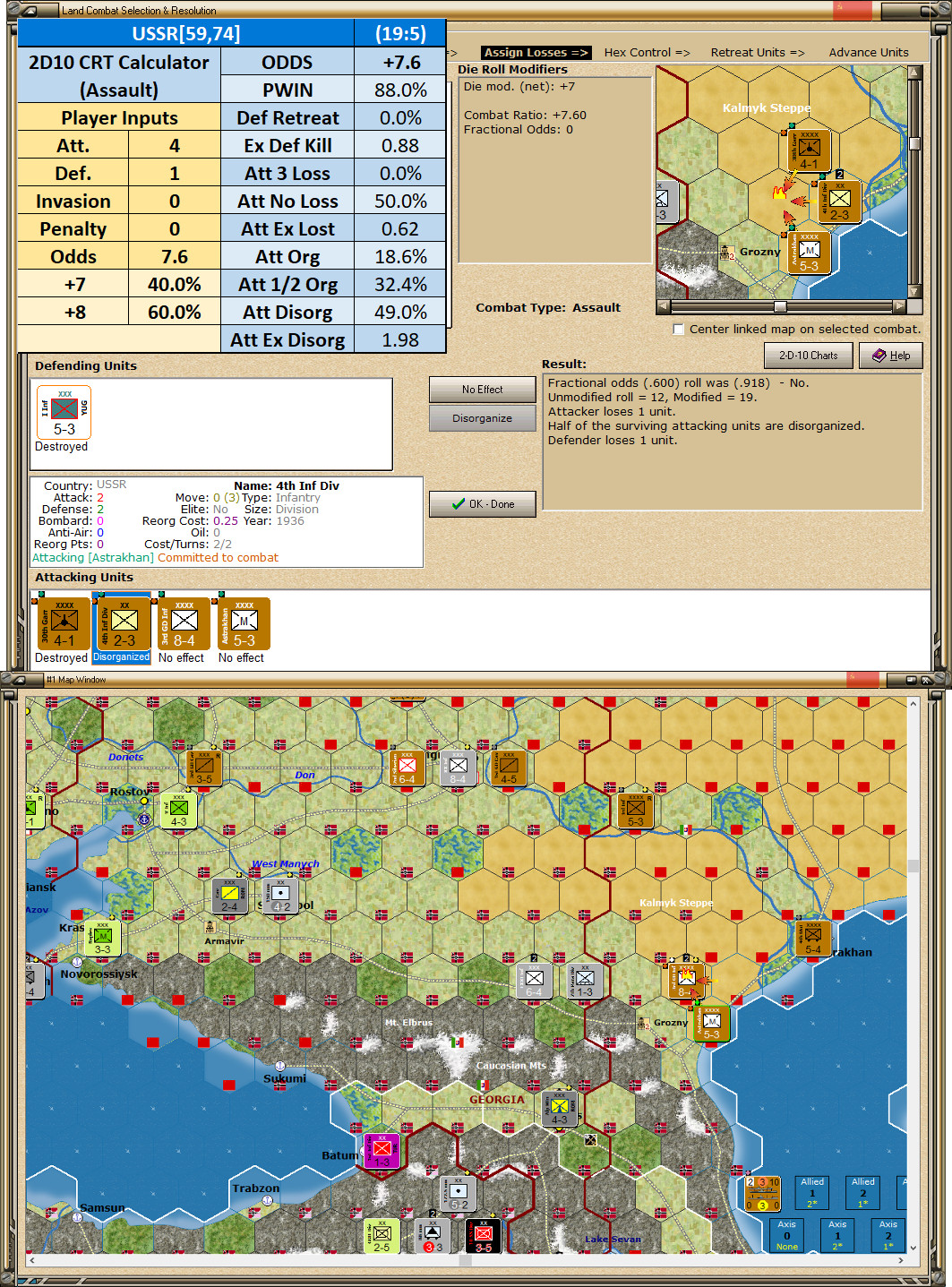Switch to the Hex Control step
Screen dimensions: 952x1287
pos(647,52)
